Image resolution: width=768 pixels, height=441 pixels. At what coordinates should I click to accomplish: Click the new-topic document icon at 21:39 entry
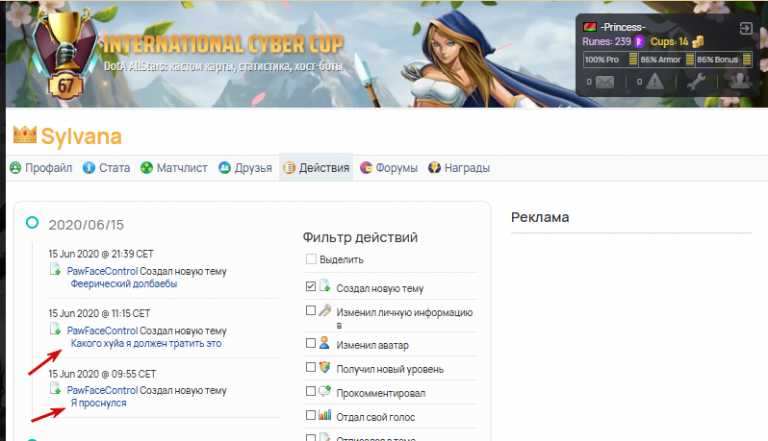pos(55,269)
